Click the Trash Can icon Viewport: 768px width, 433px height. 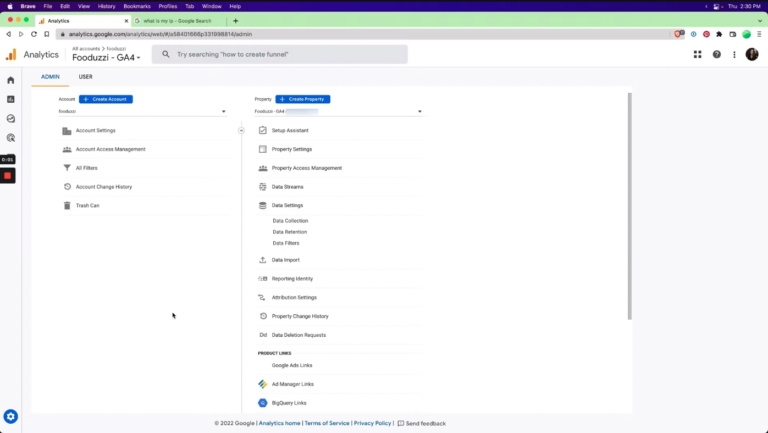67,206
